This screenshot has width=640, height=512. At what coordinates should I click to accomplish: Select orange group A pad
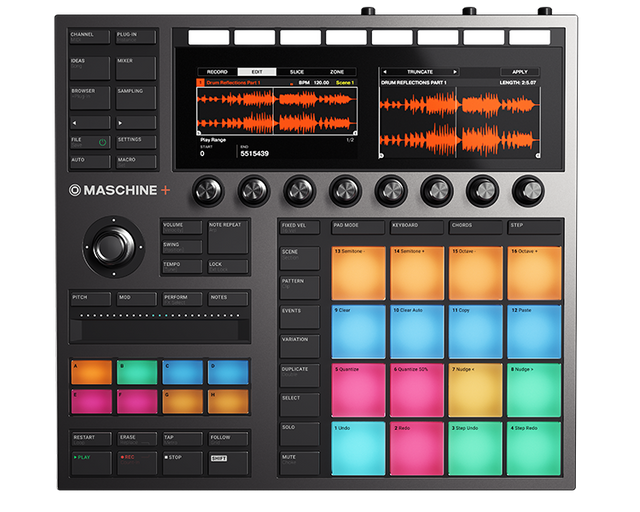tap(91, 373)
